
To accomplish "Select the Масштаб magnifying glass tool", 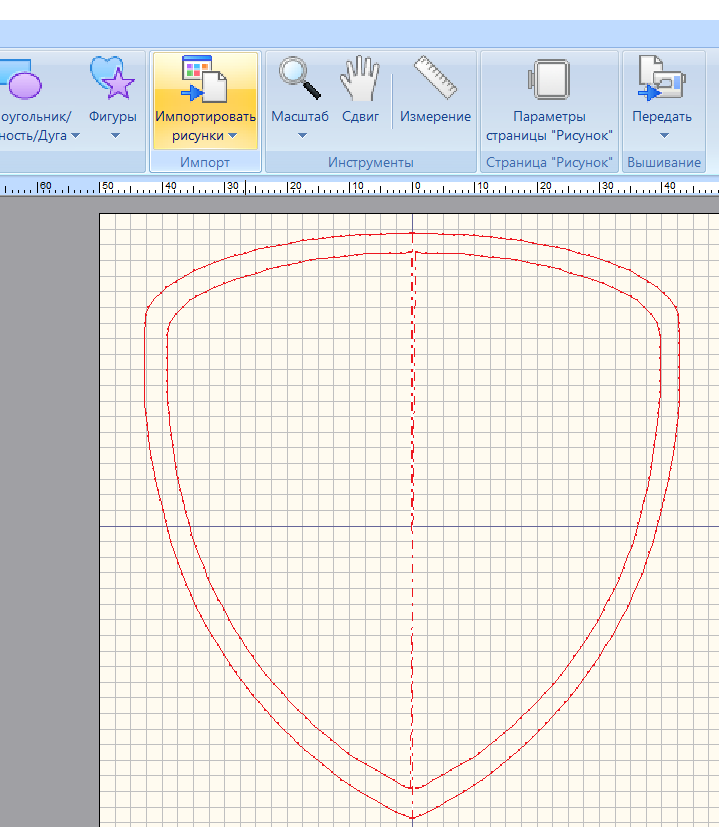I will pos(299,78).
